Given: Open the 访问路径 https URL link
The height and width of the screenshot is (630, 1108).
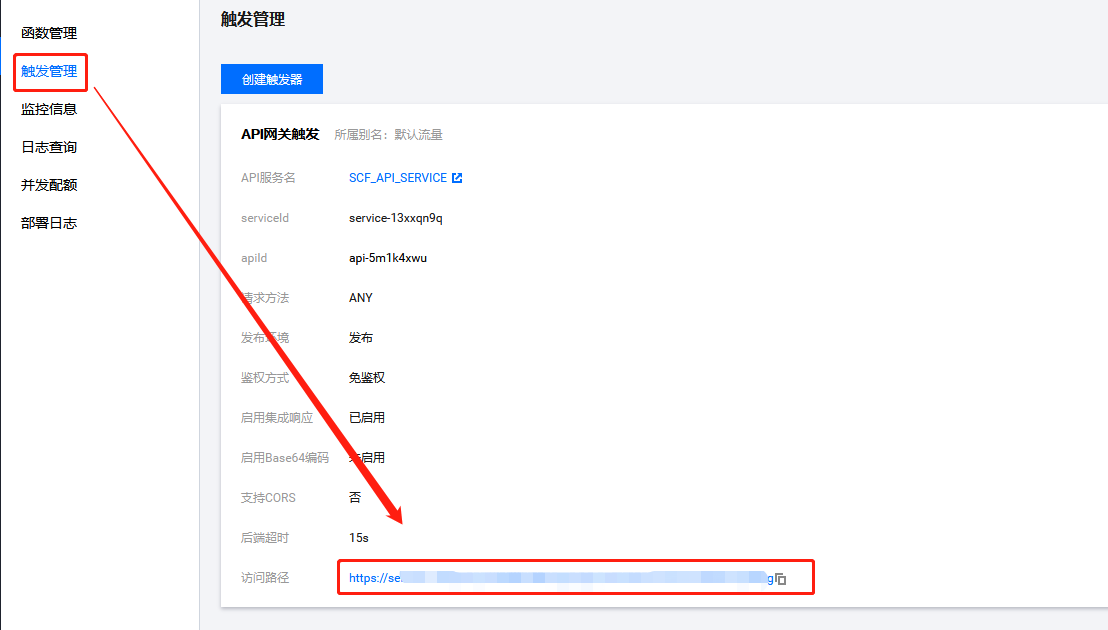Looking at the screenshot, I should (560, 578).
